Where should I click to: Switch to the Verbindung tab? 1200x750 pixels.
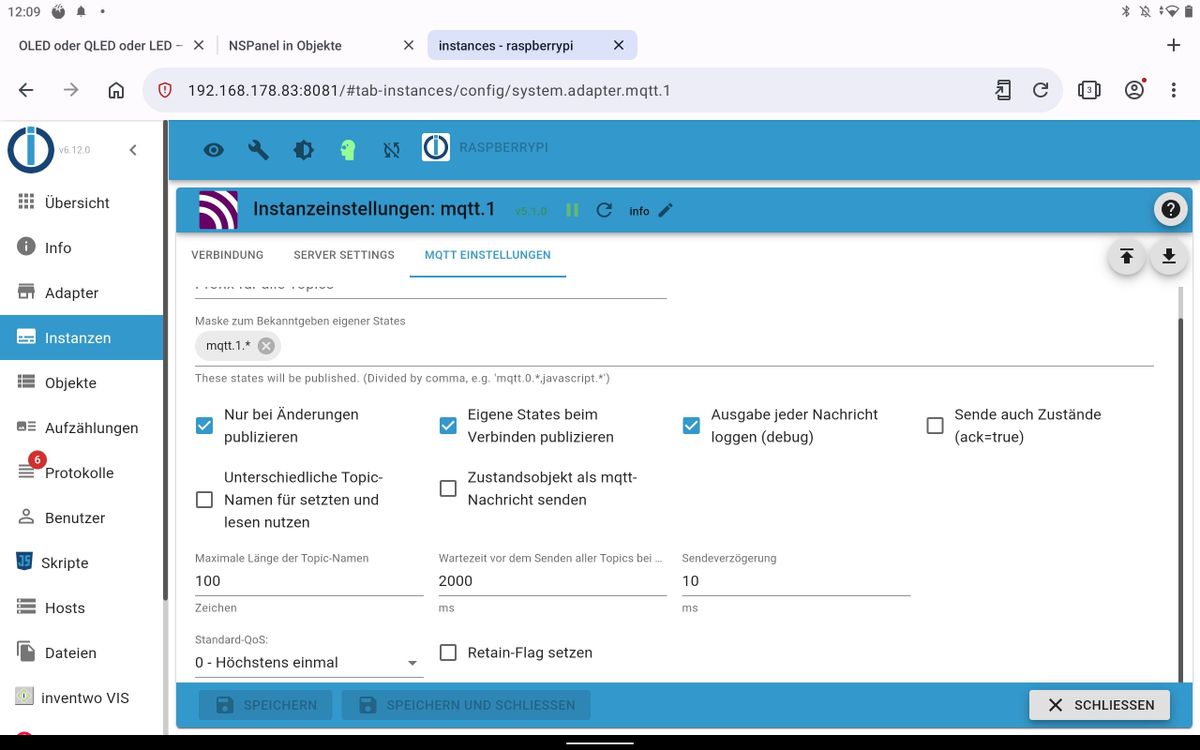pyautogui.click(x=227, y=255)
